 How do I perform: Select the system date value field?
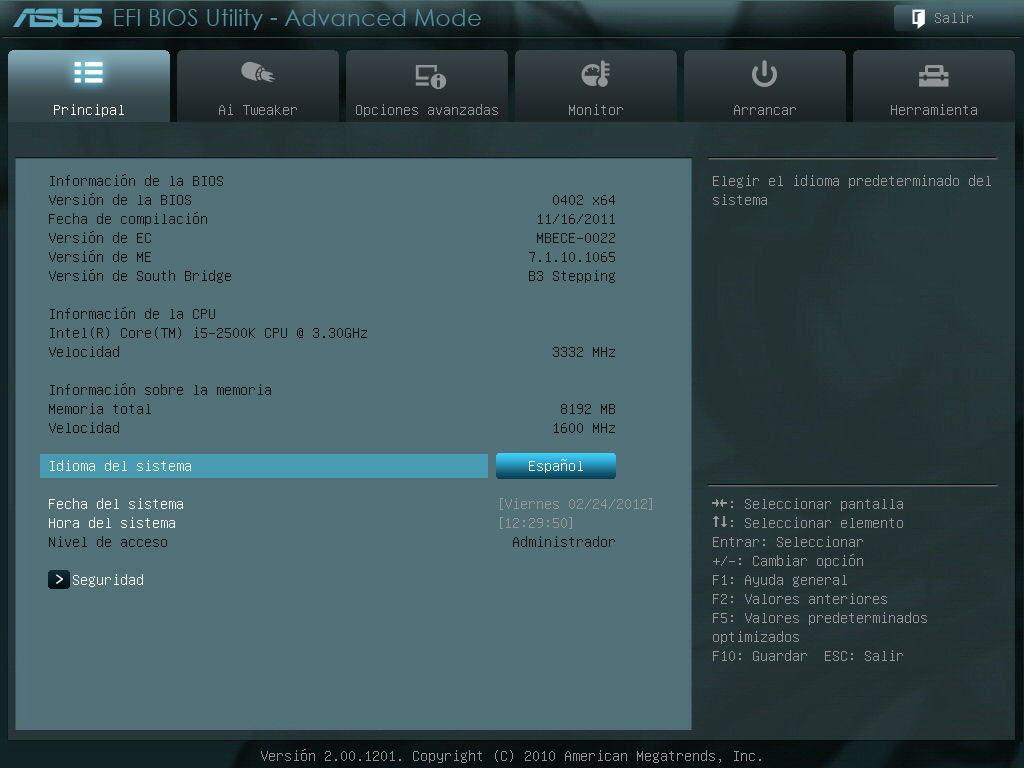[x=575, y=504]
